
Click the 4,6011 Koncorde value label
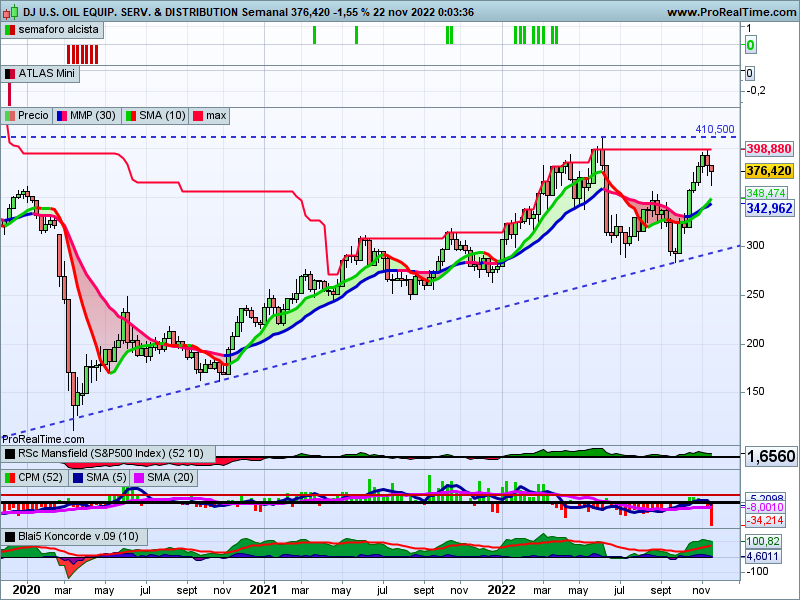point(763,556)
